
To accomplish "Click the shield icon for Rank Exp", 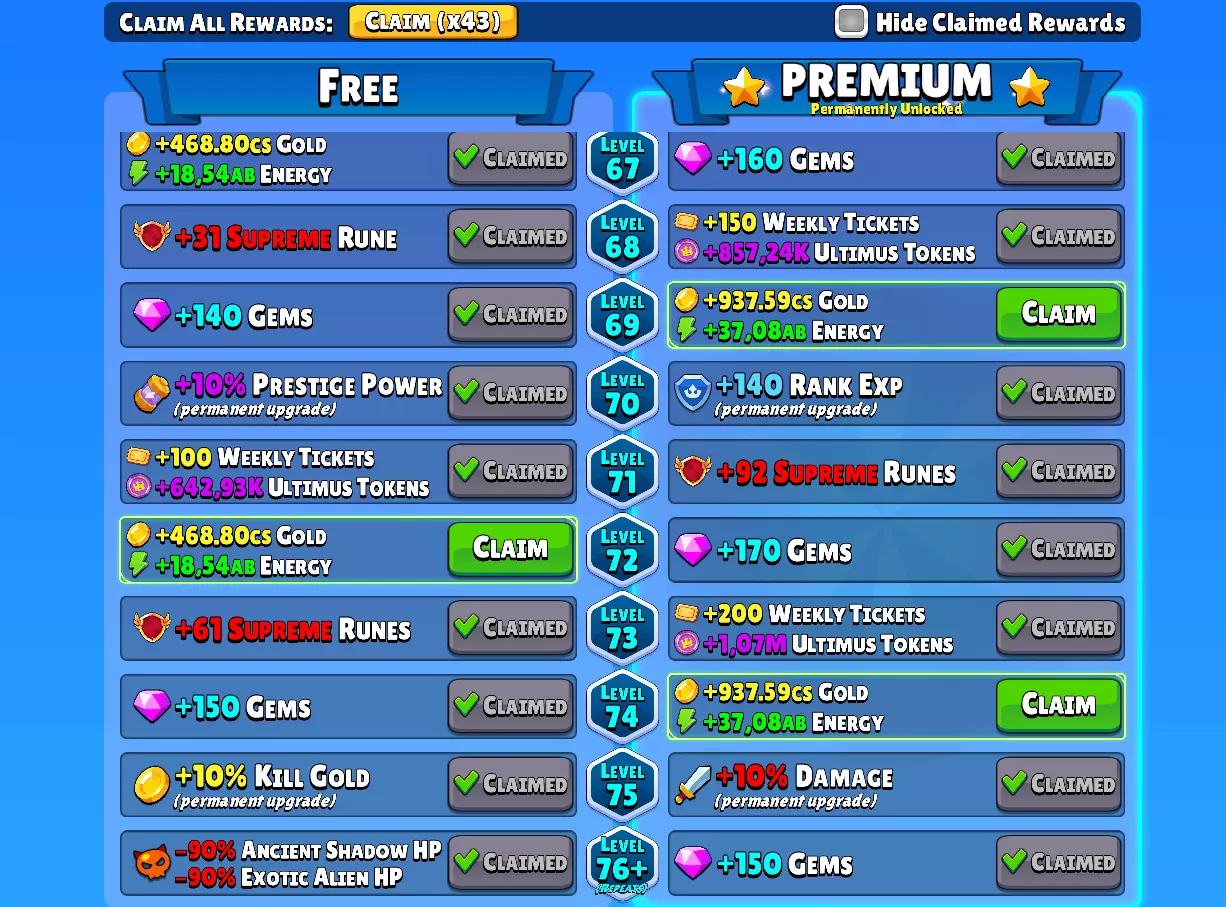I will [692, 393].
